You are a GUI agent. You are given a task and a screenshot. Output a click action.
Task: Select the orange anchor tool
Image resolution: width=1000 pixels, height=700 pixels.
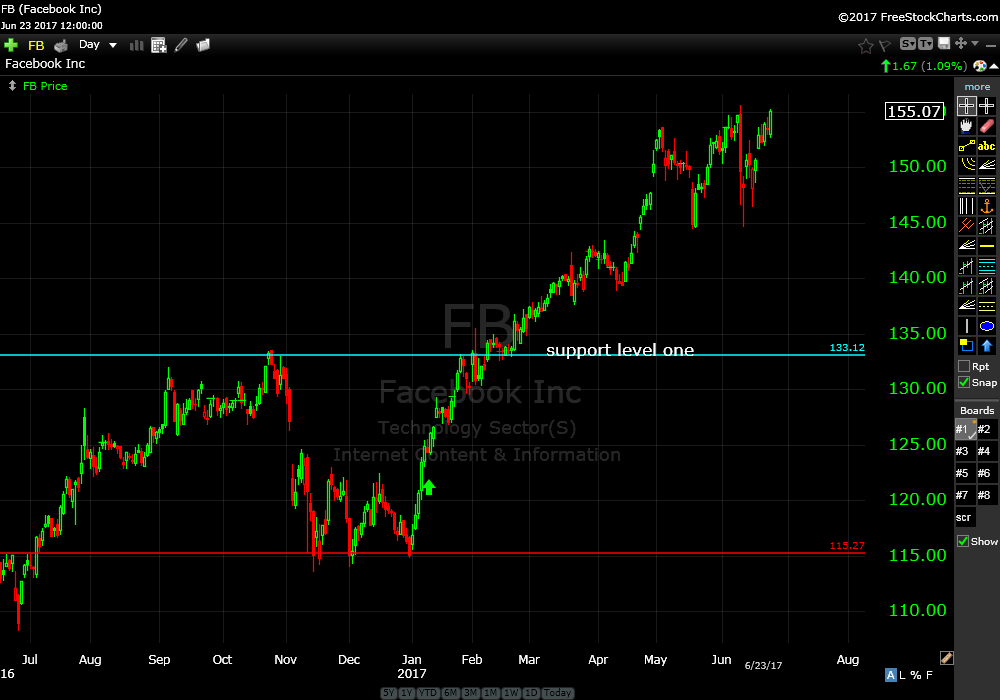click(x=987, y=206)
